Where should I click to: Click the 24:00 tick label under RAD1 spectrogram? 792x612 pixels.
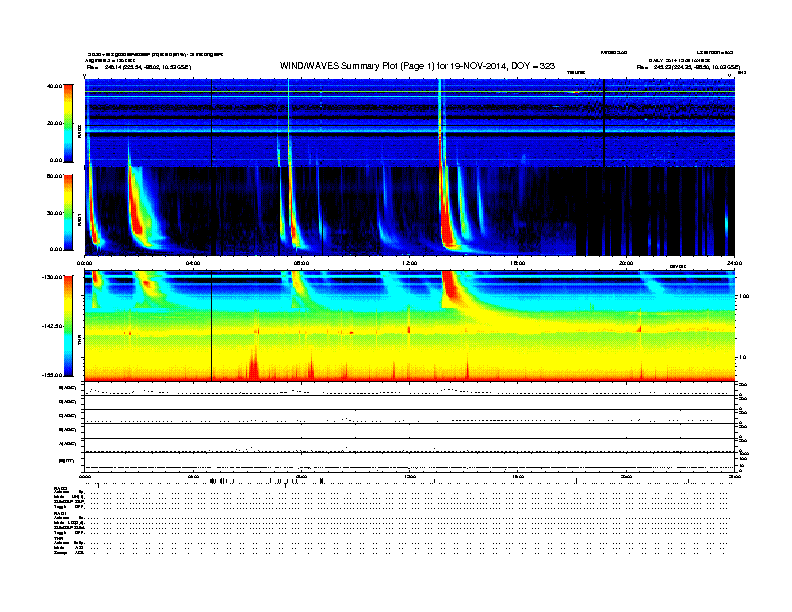[734, 263]
